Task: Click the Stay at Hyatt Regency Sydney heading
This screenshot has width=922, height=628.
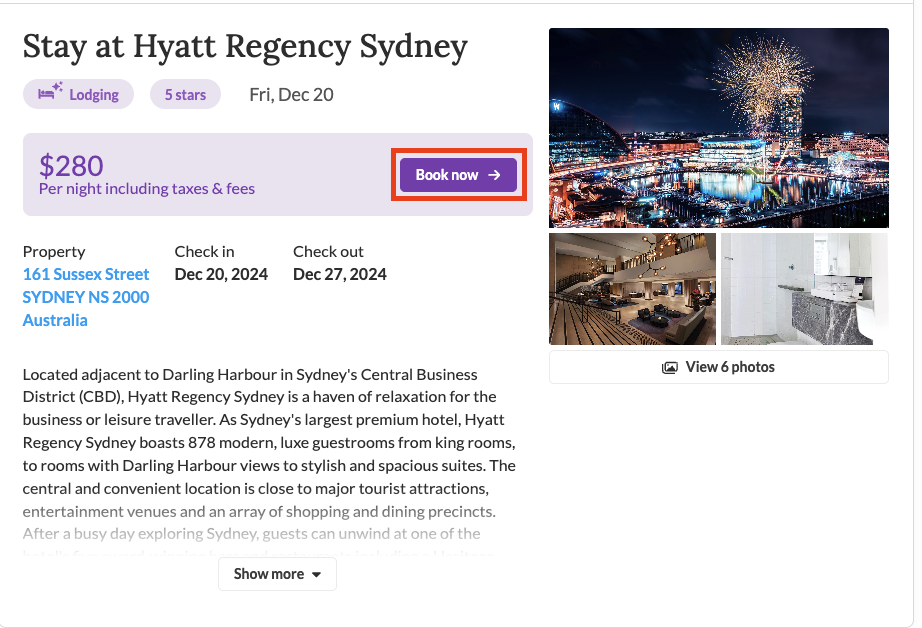Action: [245, 46]
